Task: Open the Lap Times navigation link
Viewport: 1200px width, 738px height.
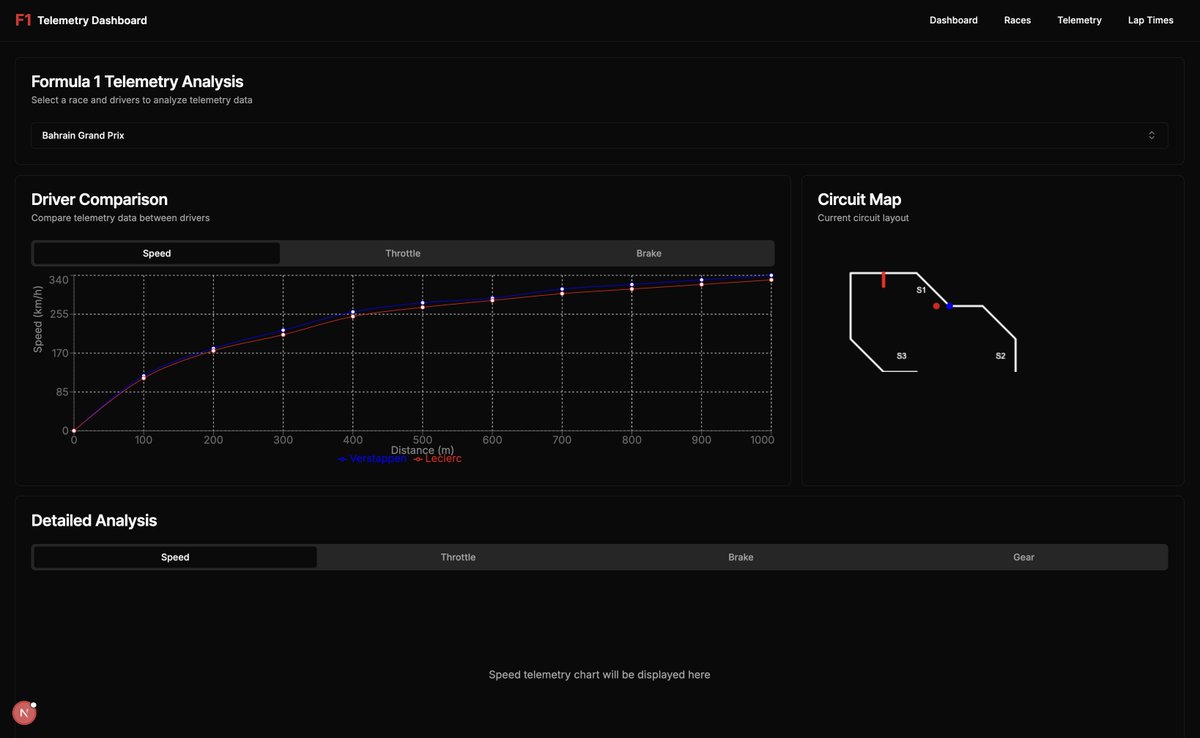Action: tap(1151, 20)
